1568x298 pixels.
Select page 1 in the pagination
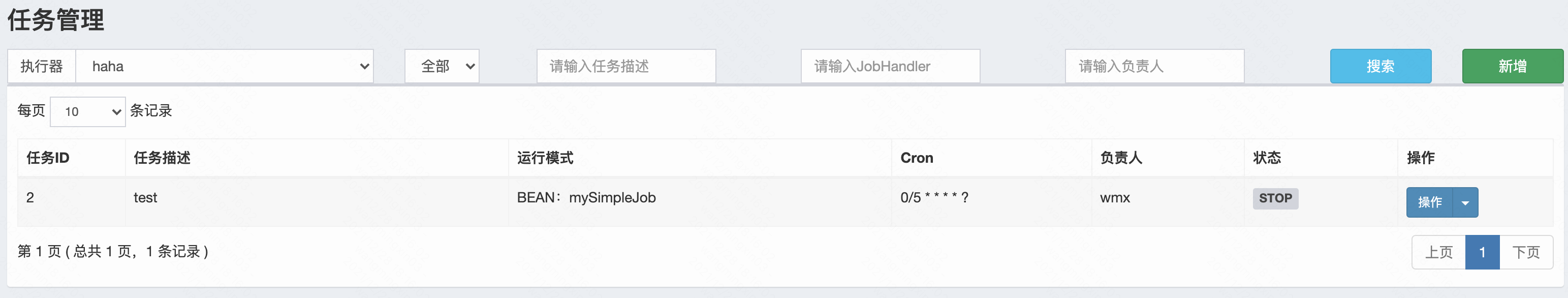(x=1482, y=252)
